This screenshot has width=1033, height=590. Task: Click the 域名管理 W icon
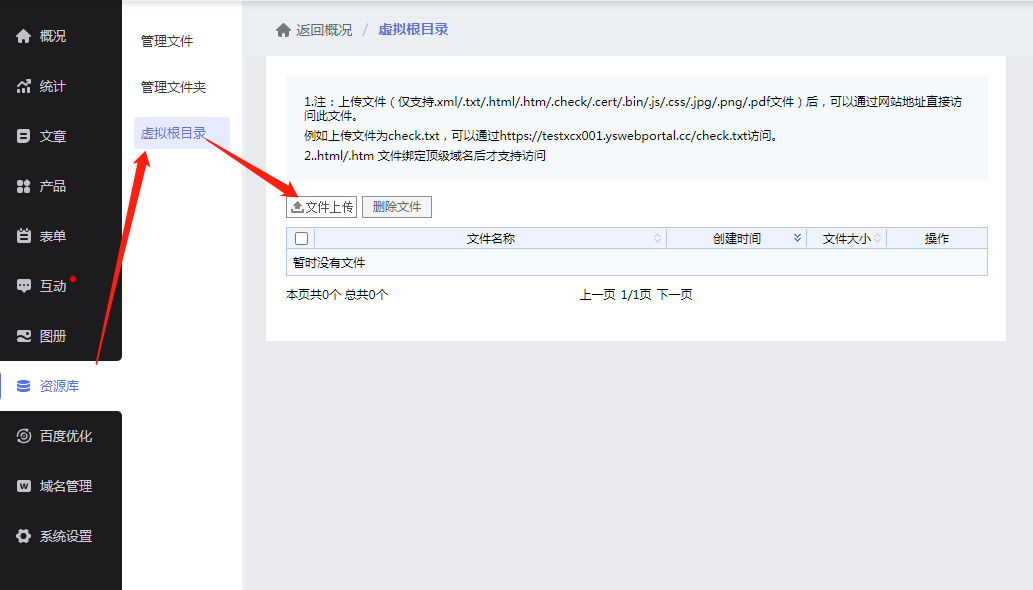pos(24,486)
